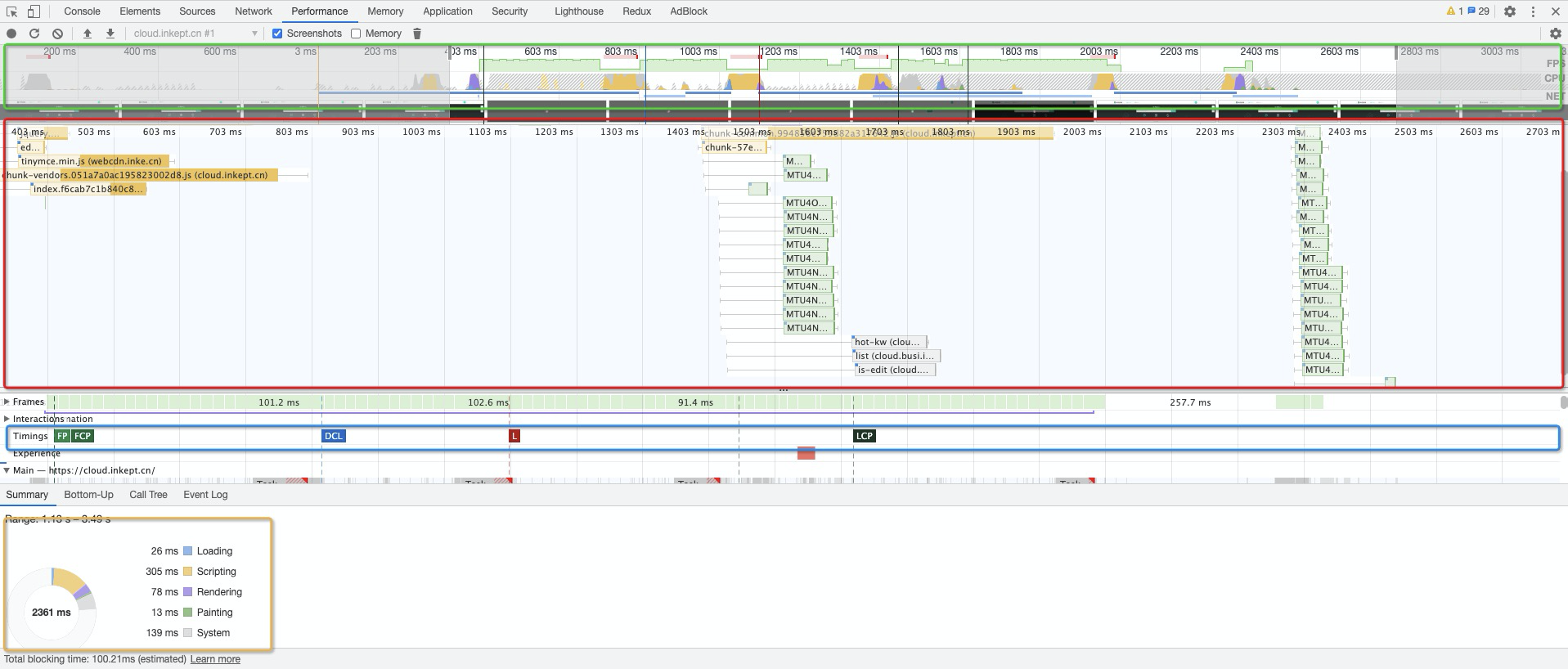
Task: Click the reload and profile icon
Action: coord(34,34)
